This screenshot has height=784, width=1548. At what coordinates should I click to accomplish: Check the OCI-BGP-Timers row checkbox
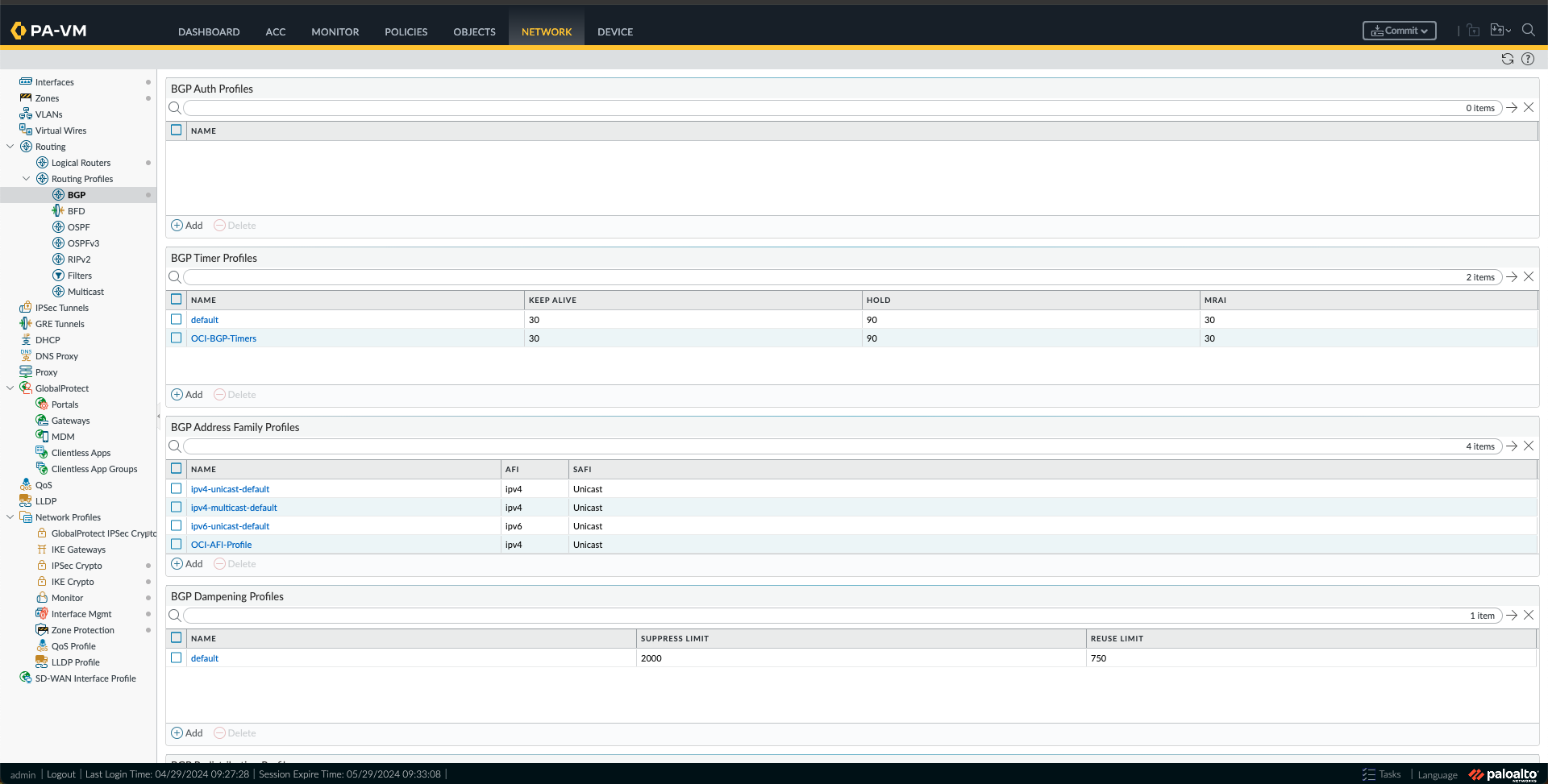pyautogui.click(x=176, y=338)
